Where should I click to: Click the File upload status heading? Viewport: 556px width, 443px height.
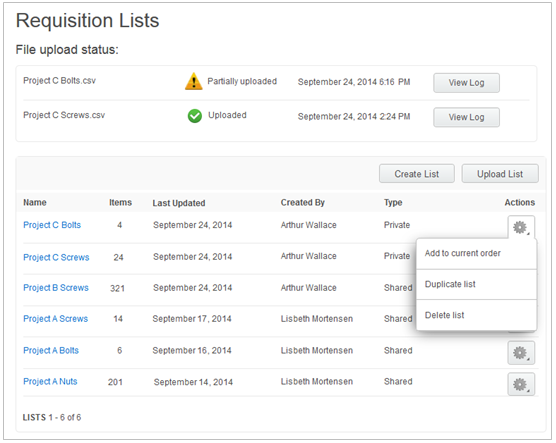coord(67,50)
